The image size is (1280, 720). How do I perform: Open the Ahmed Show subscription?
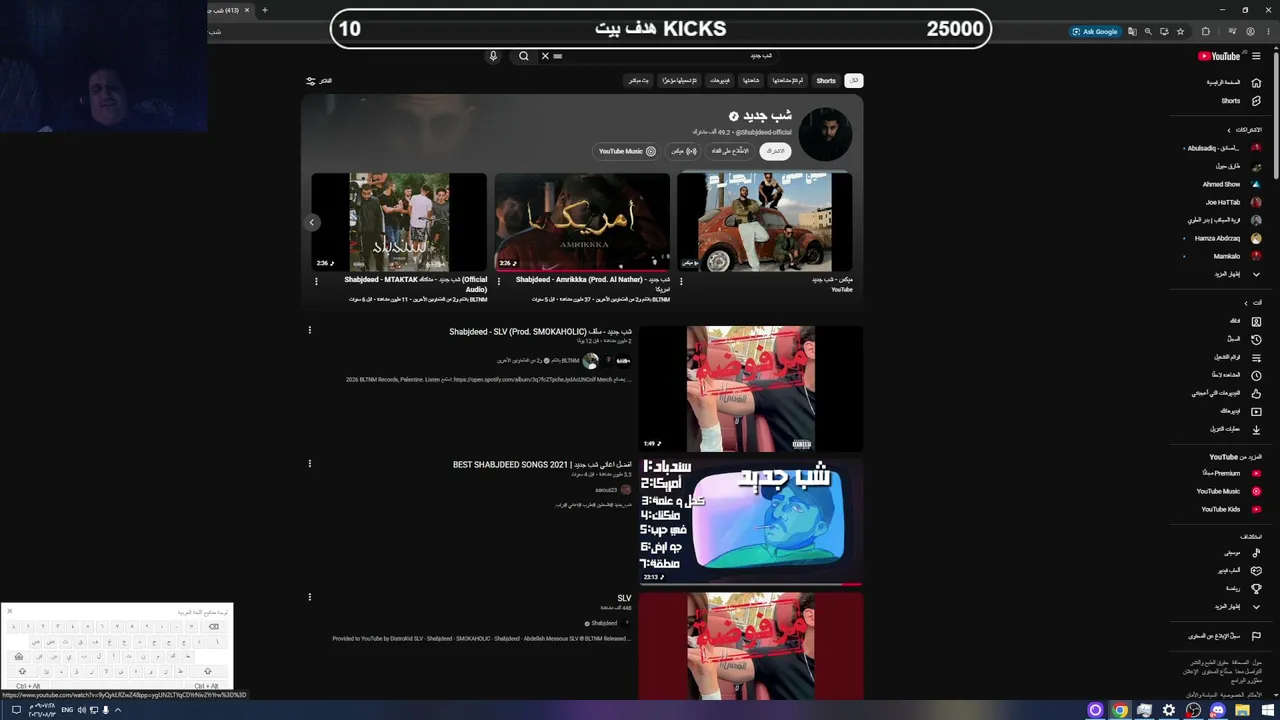(x=1232, y=184)
